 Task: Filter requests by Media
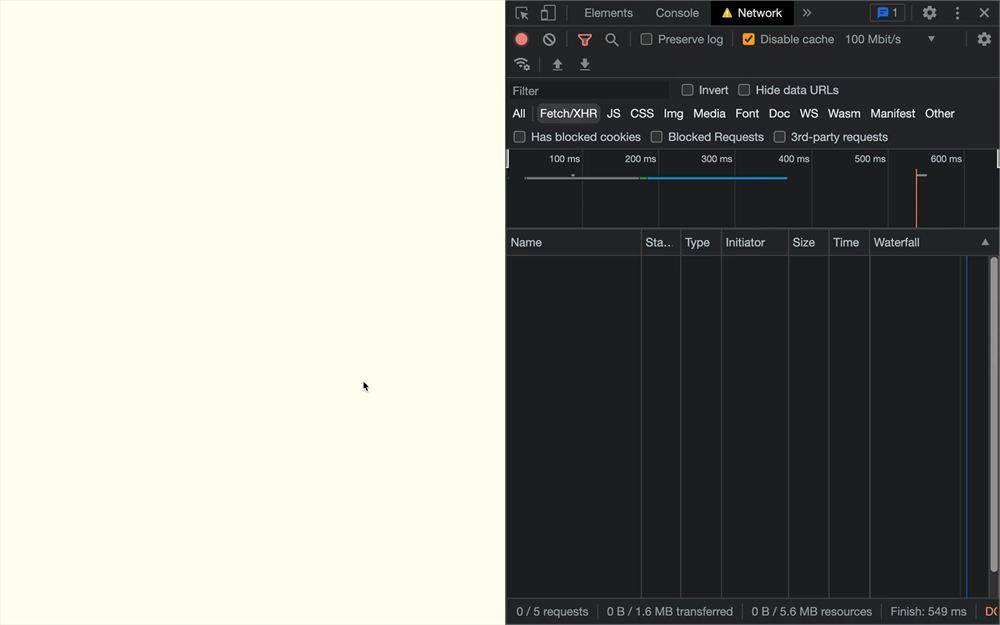709,114
